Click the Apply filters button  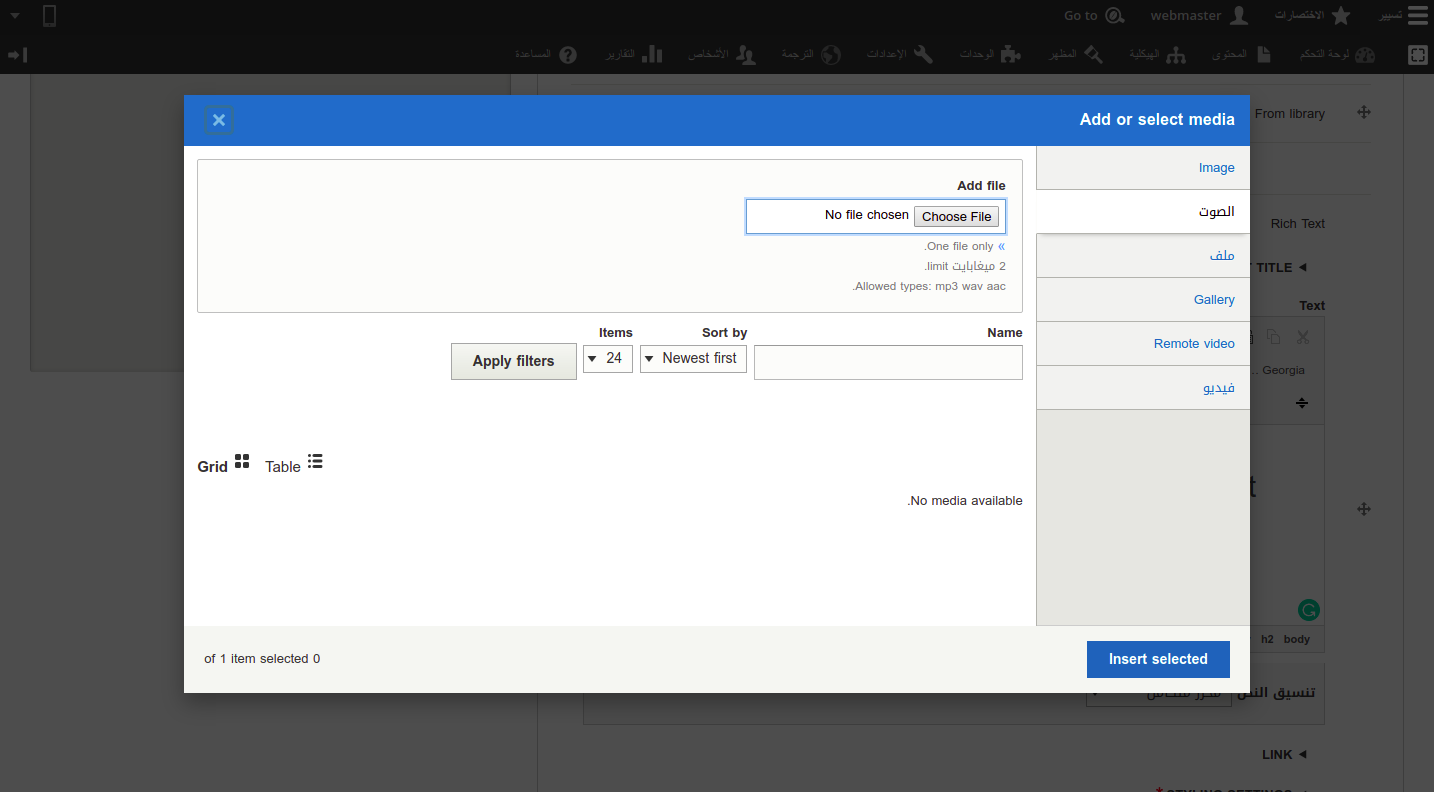click(514, 361)
